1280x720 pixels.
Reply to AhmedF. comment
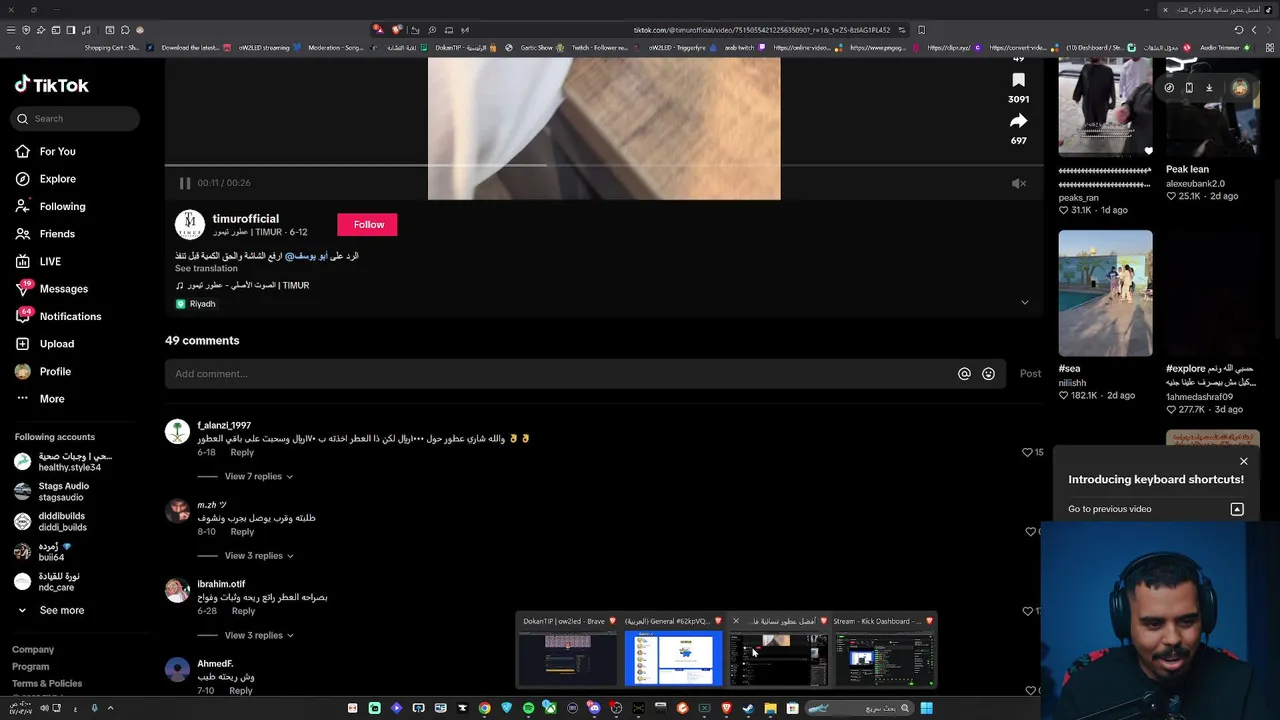[241, 690]
